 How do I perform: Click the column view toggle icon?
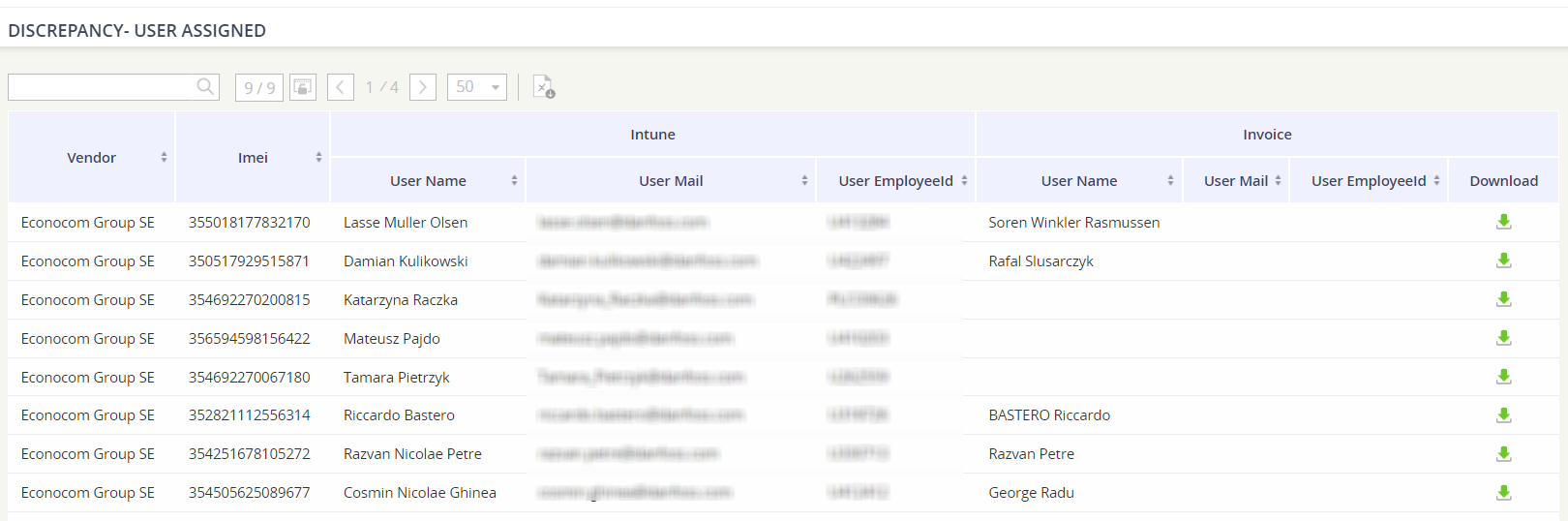pyautogui.click(x=303, y=87)
